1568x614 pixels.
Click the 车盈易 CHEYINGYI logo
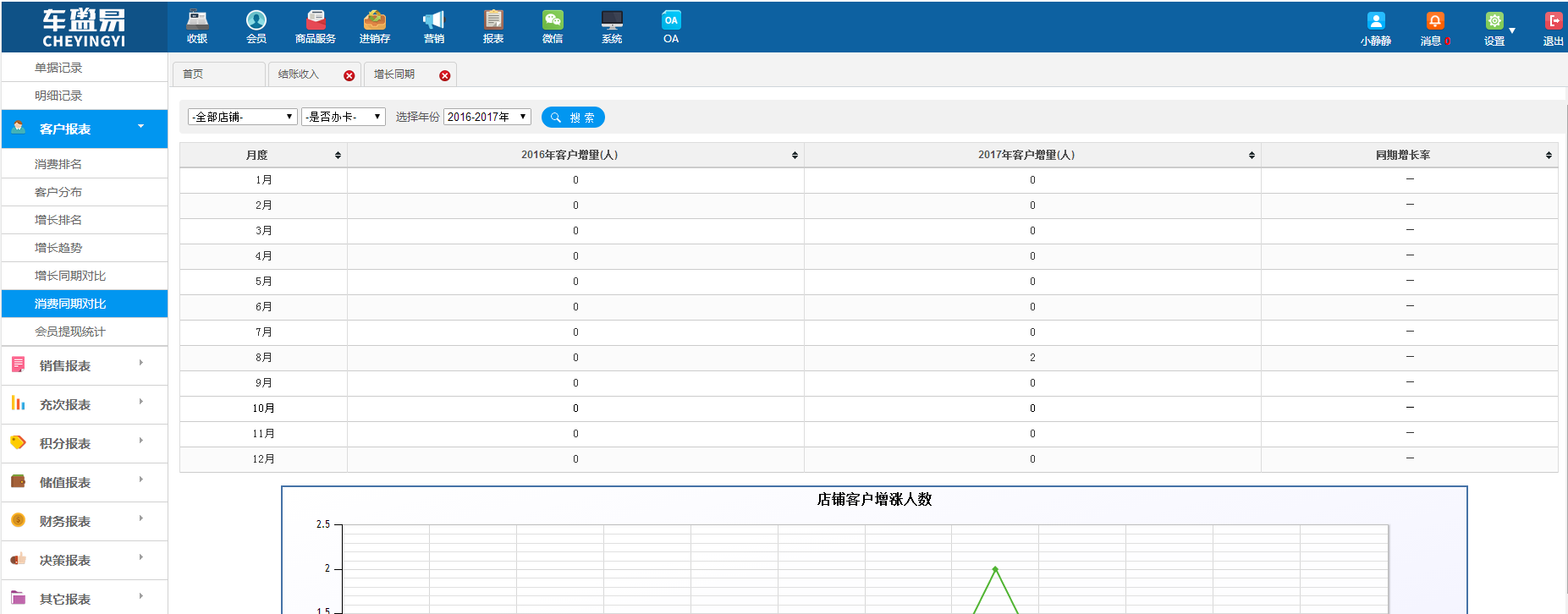click(x=84, y=27)
